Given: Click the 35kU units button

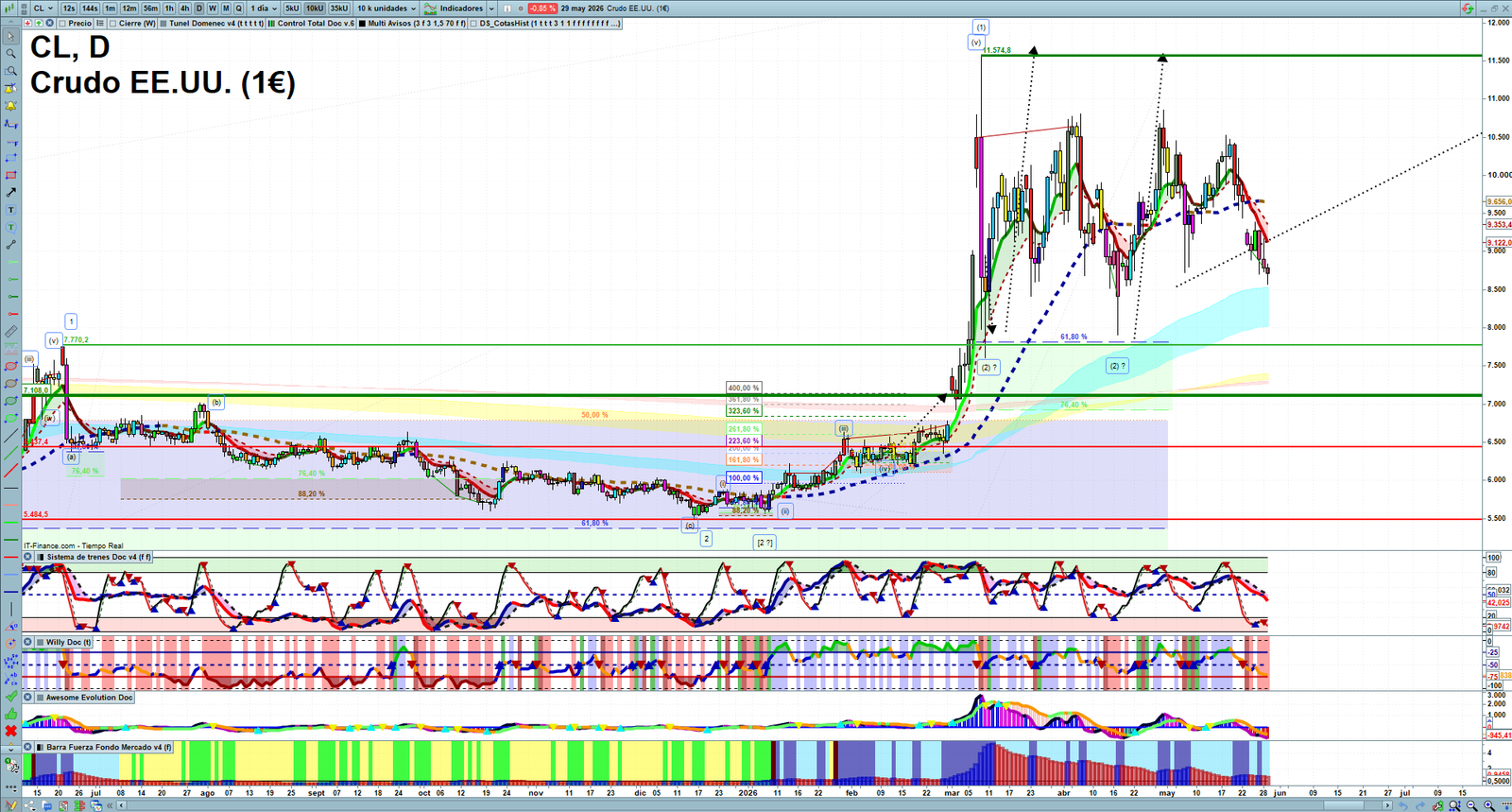Looking at the screenshot, I should pyautogui.click(x=338, y=8).
